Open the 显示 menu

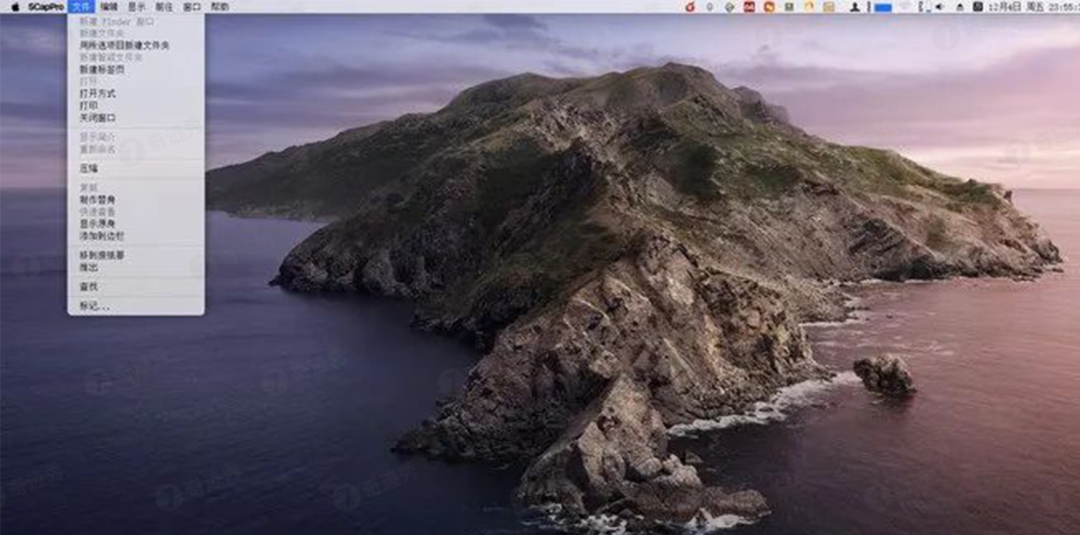[136, 7]
